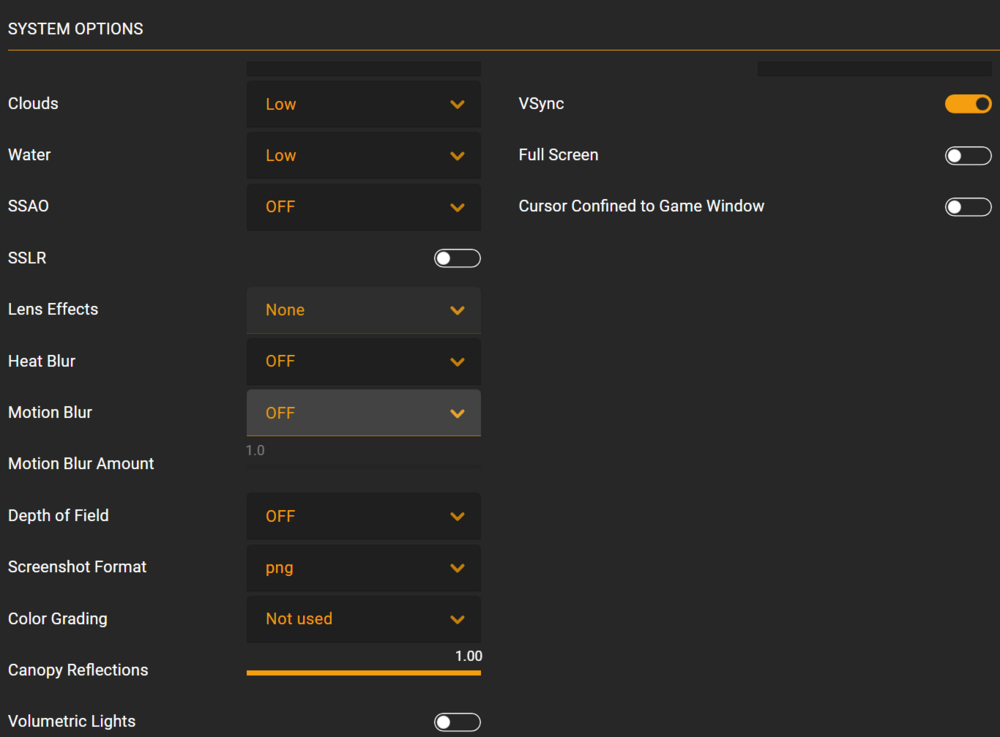Enable Full Screen mode

[968, 155]
